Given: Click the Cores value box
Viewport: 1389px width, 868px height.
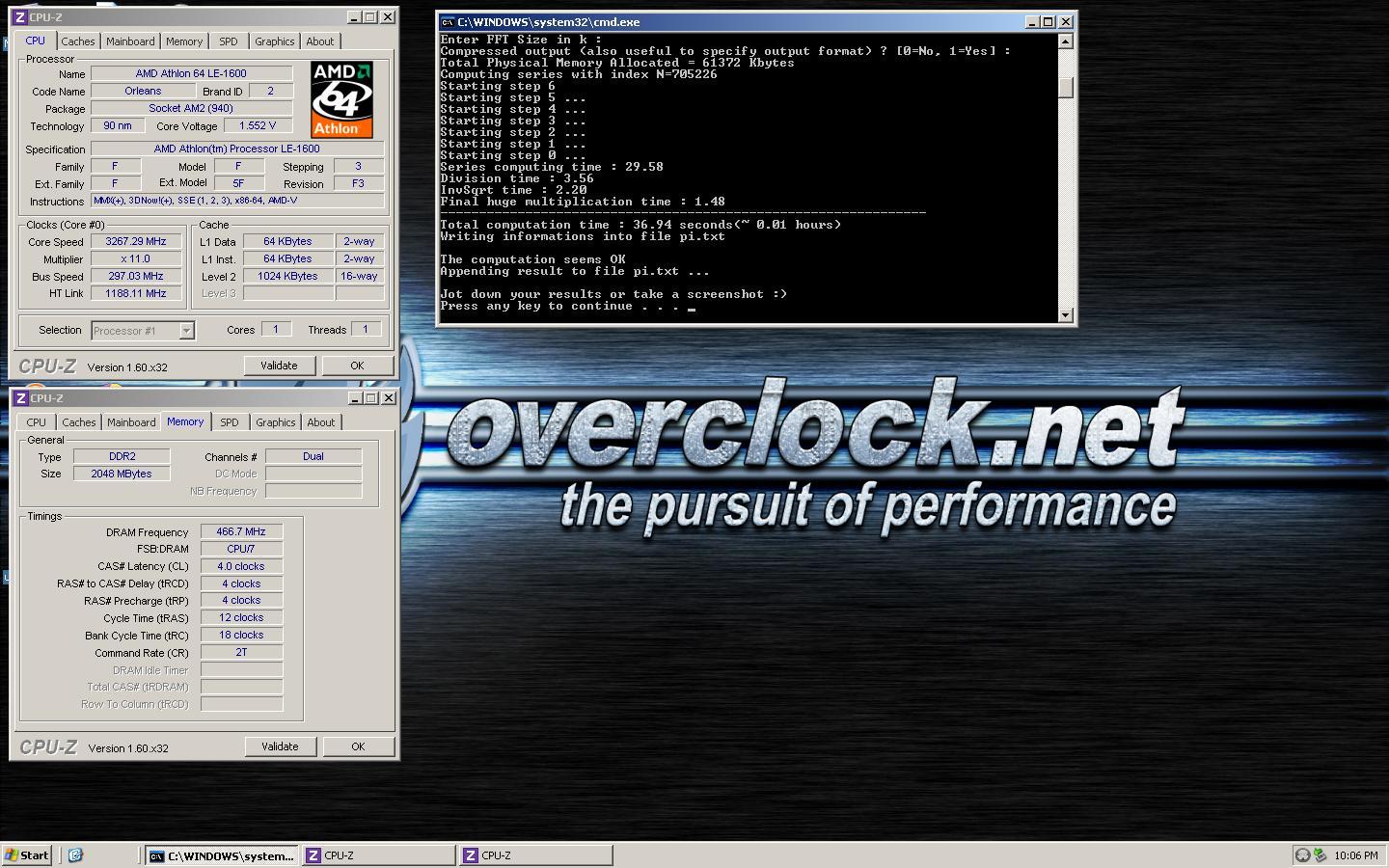Looking at the screenshot, I should [x=276, y=330].
